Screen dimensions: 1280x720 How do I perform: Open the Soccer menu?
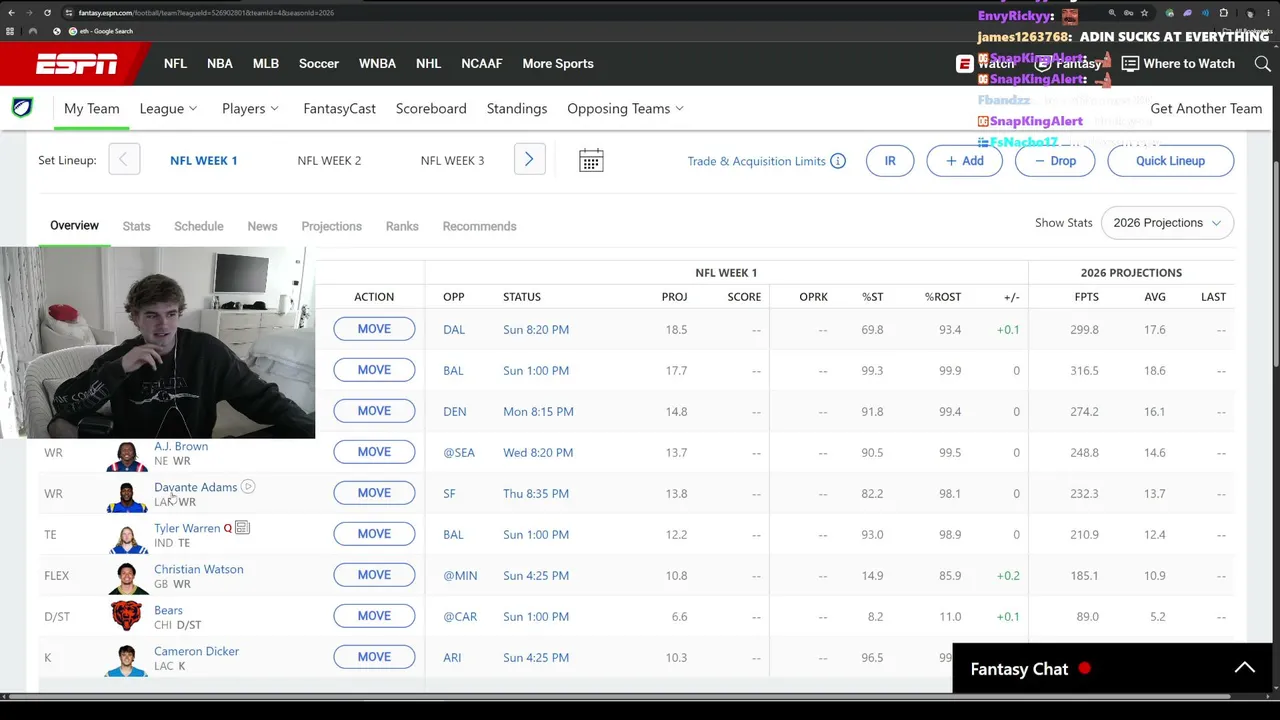coord(319,64)
